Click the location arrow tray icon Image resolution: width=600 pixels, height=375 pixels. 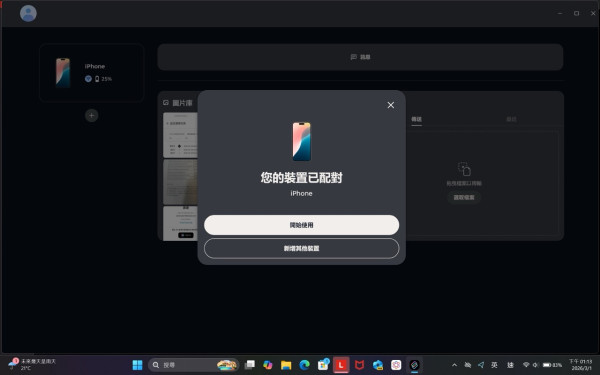point(481,365)
